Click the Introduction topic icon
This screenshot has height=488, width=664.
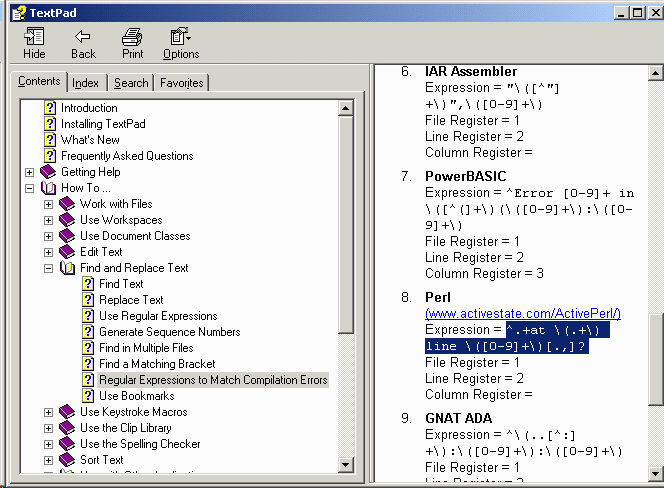point(50,108)
